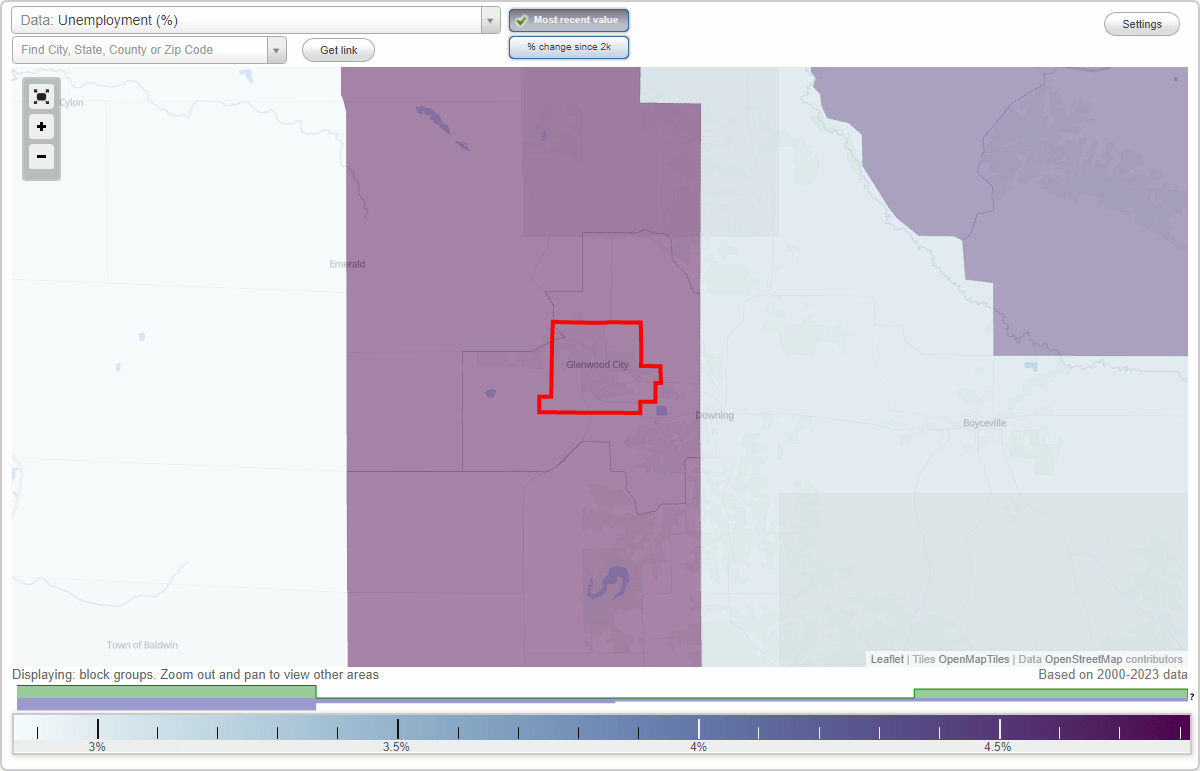Click the Boyceville area on the map
1200x771 pixels.
click(985, 422)
